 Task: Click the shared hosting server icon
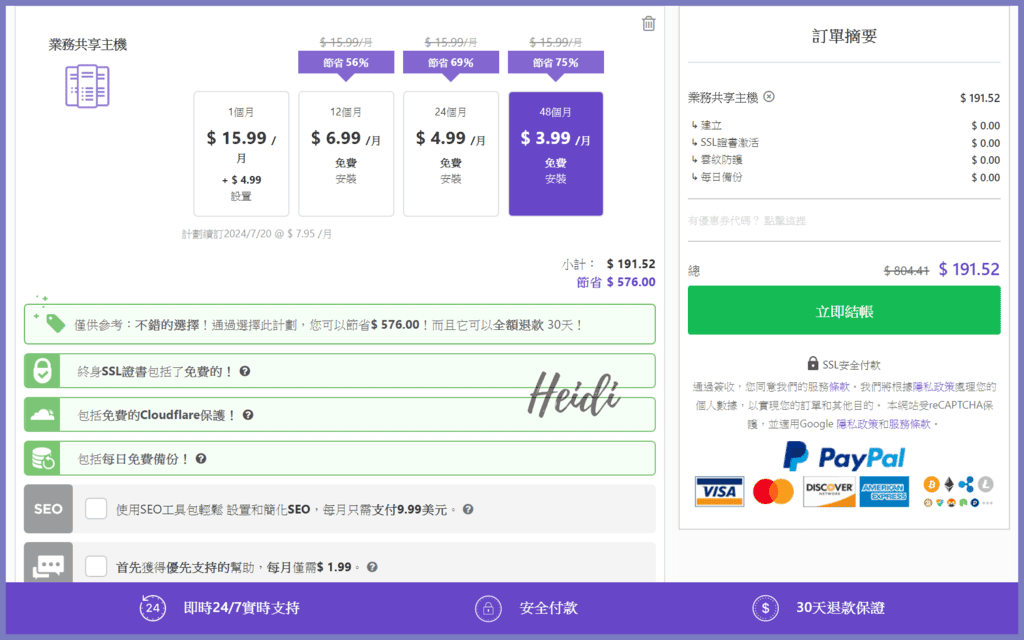[x=88, y=86]
